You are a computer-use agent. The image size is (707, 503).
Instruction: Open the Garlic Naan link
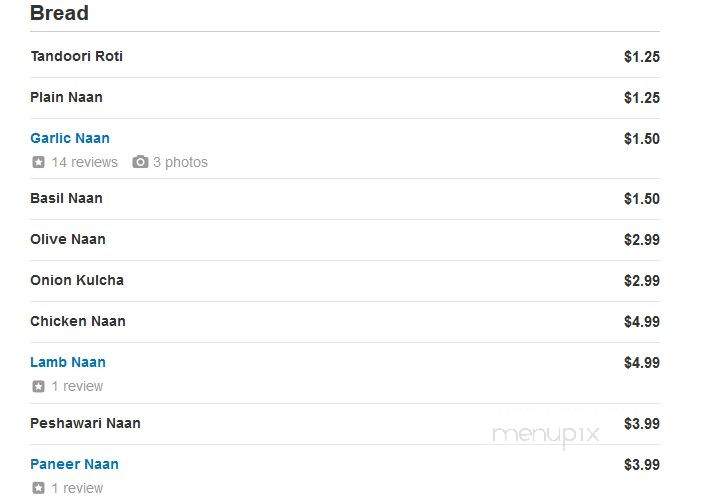(70, 138)
